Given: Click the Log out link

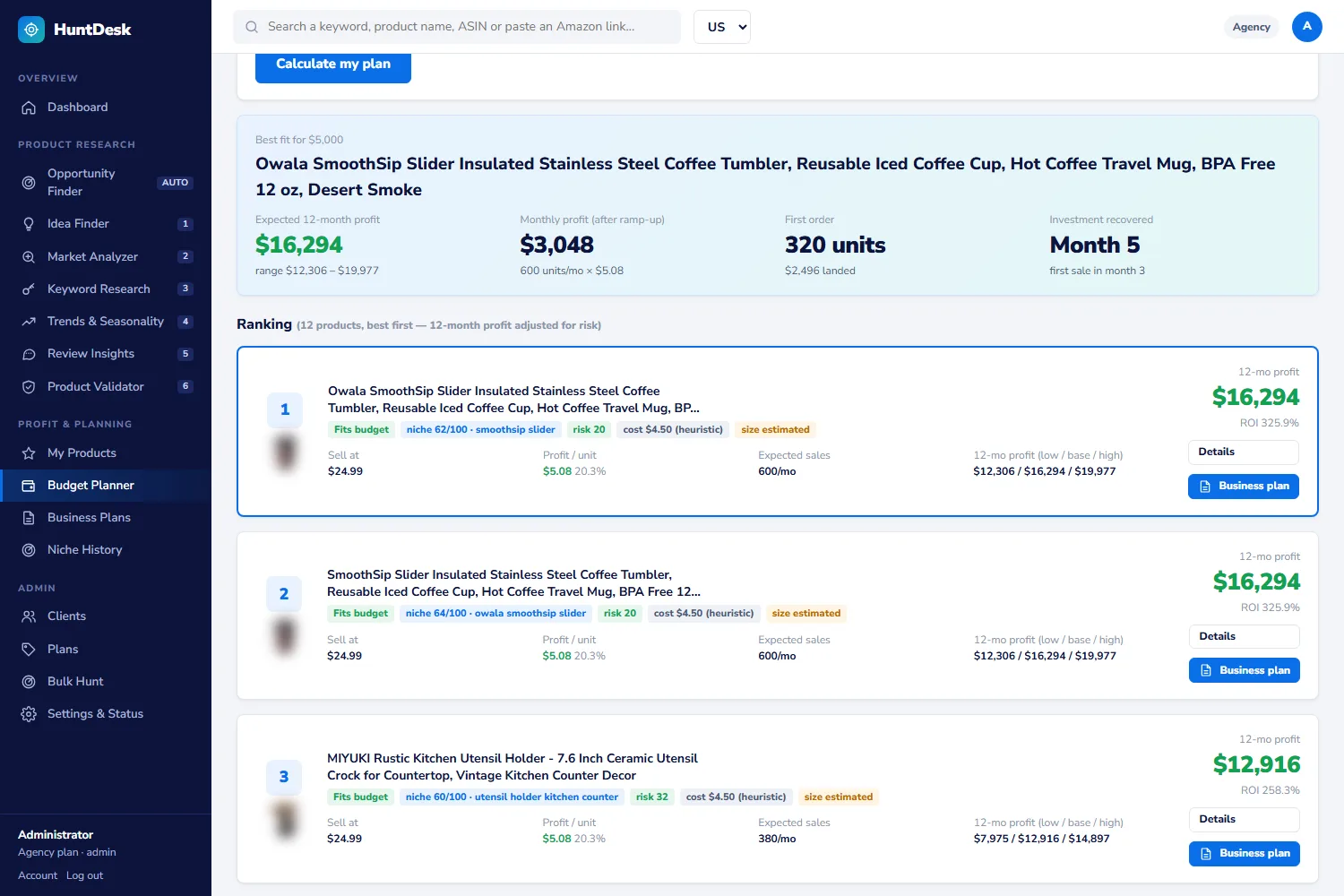Looking at the screenshot, I should [x=84, y=875].
